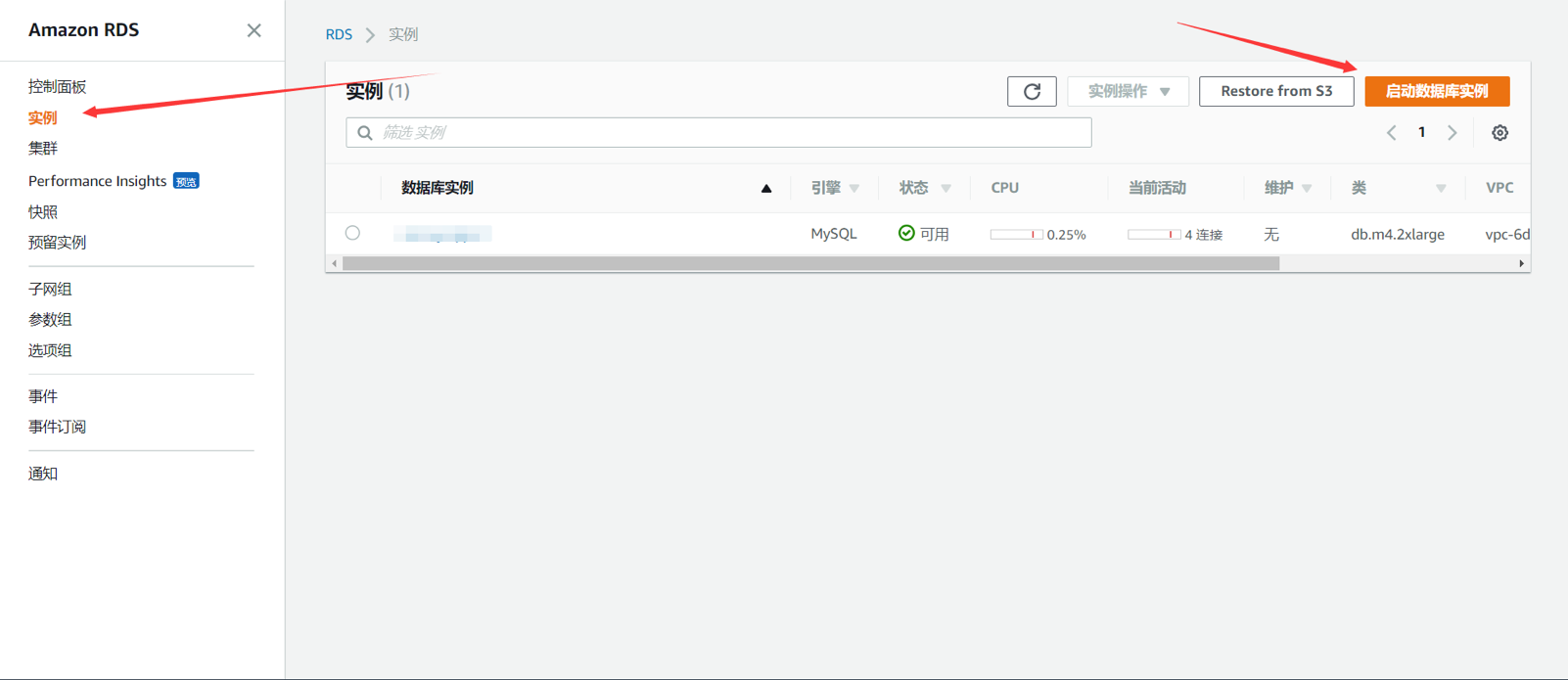
Task: Open table settings gear icon
Action: tap(1499, 133)
